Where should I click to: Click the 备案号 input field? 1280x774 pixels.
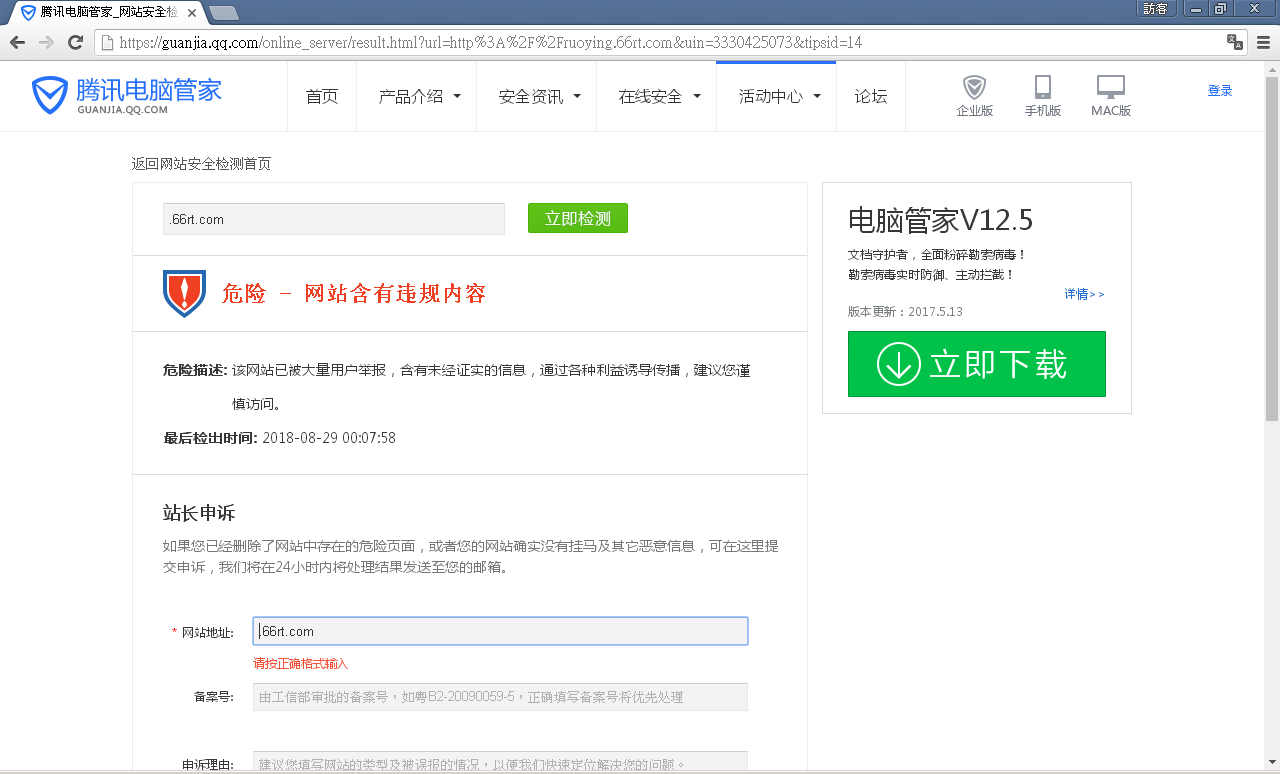[x=500, y=697]
